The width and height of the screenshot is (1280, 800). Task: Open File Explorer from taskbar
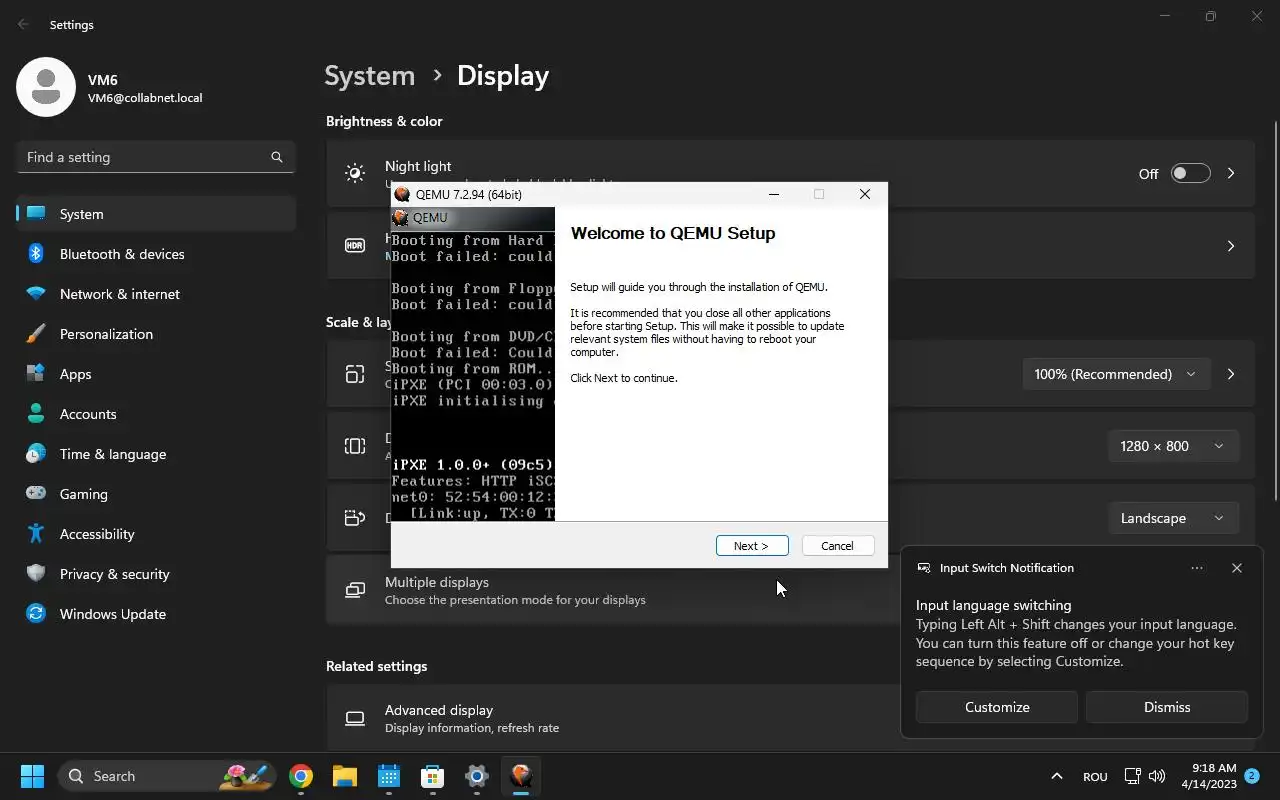click(x=345, y=776)
